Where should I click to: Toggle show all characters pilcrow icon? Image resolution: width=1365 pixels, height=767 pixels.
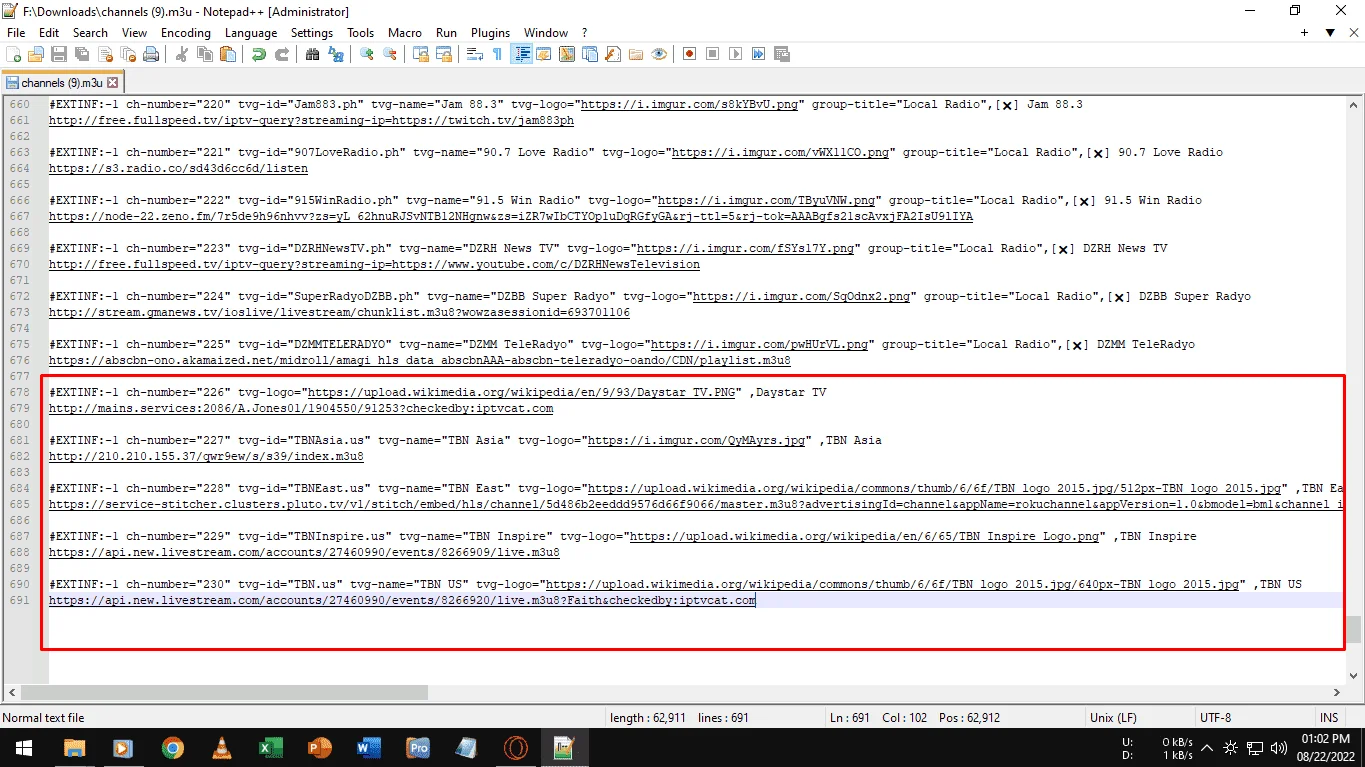point(497,54)
